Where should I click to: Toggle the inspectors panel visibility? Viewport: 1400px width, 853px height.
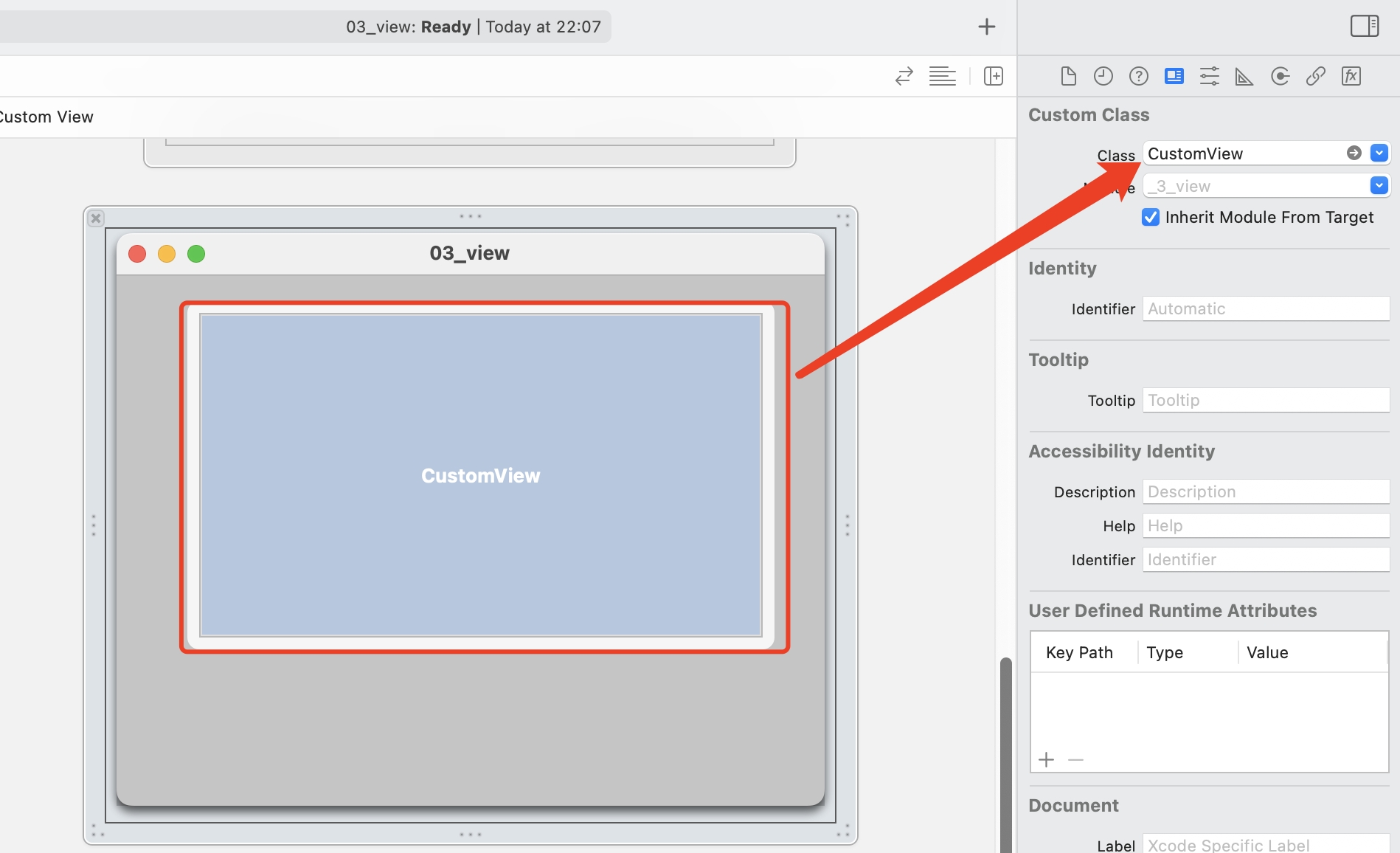[1365, 26]
